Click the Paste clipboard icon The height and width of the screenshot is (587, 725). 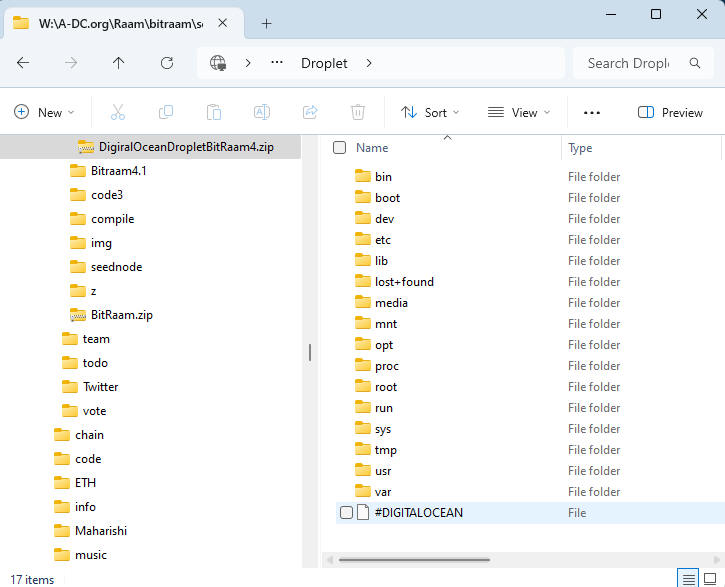tap(214, 112)
